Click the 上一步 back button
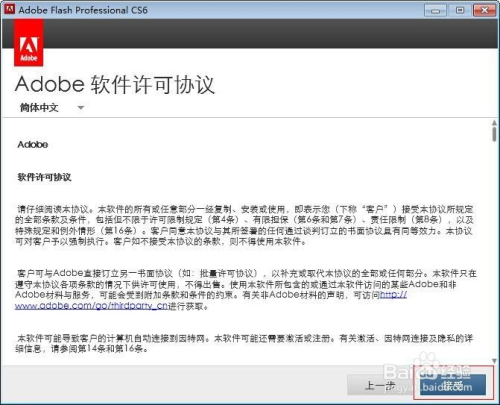The width and height of the screenshot is (500, 405). 380,385
